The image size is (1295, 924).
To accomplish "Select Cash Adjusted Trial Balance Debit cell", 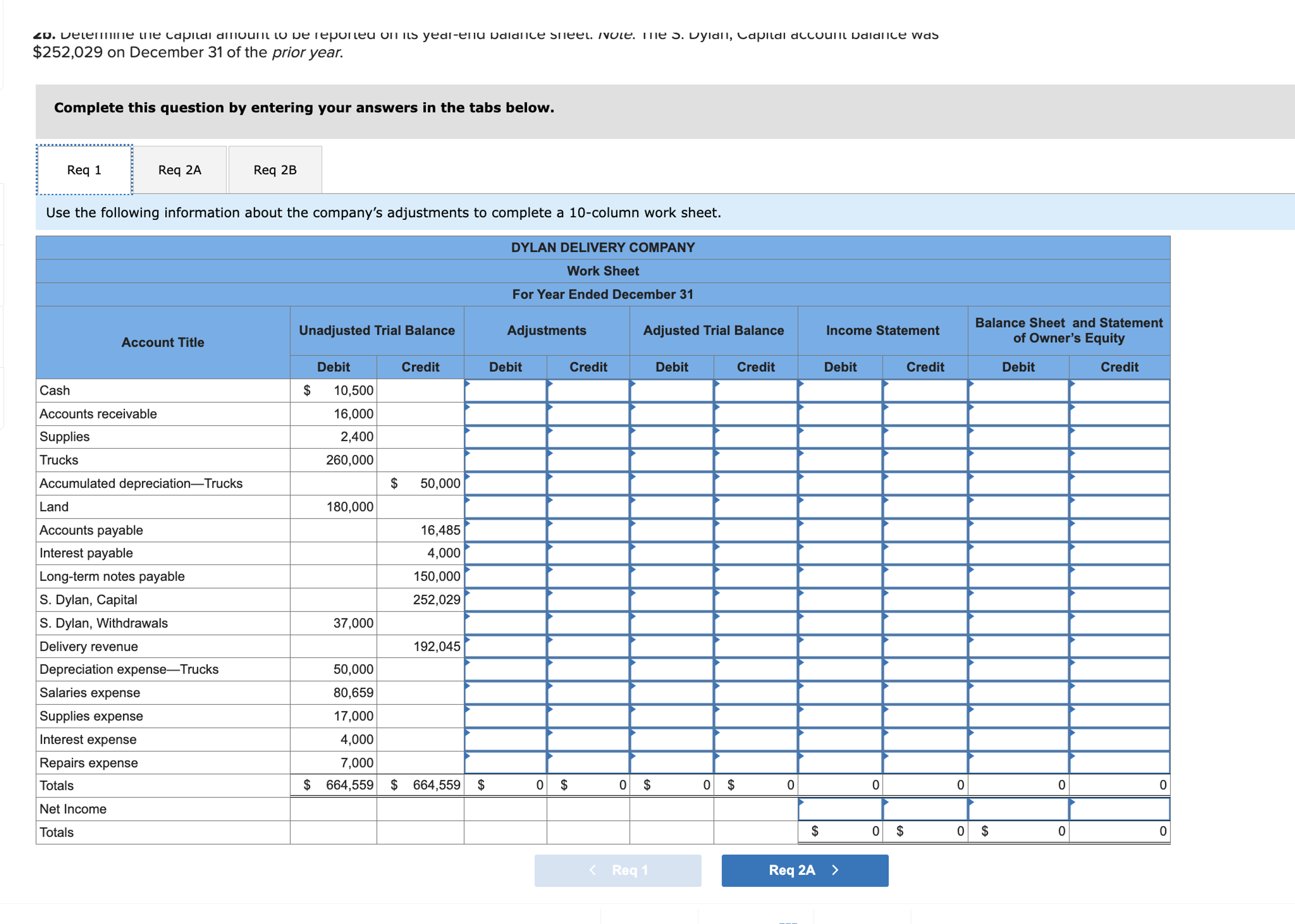I will 672,390.
